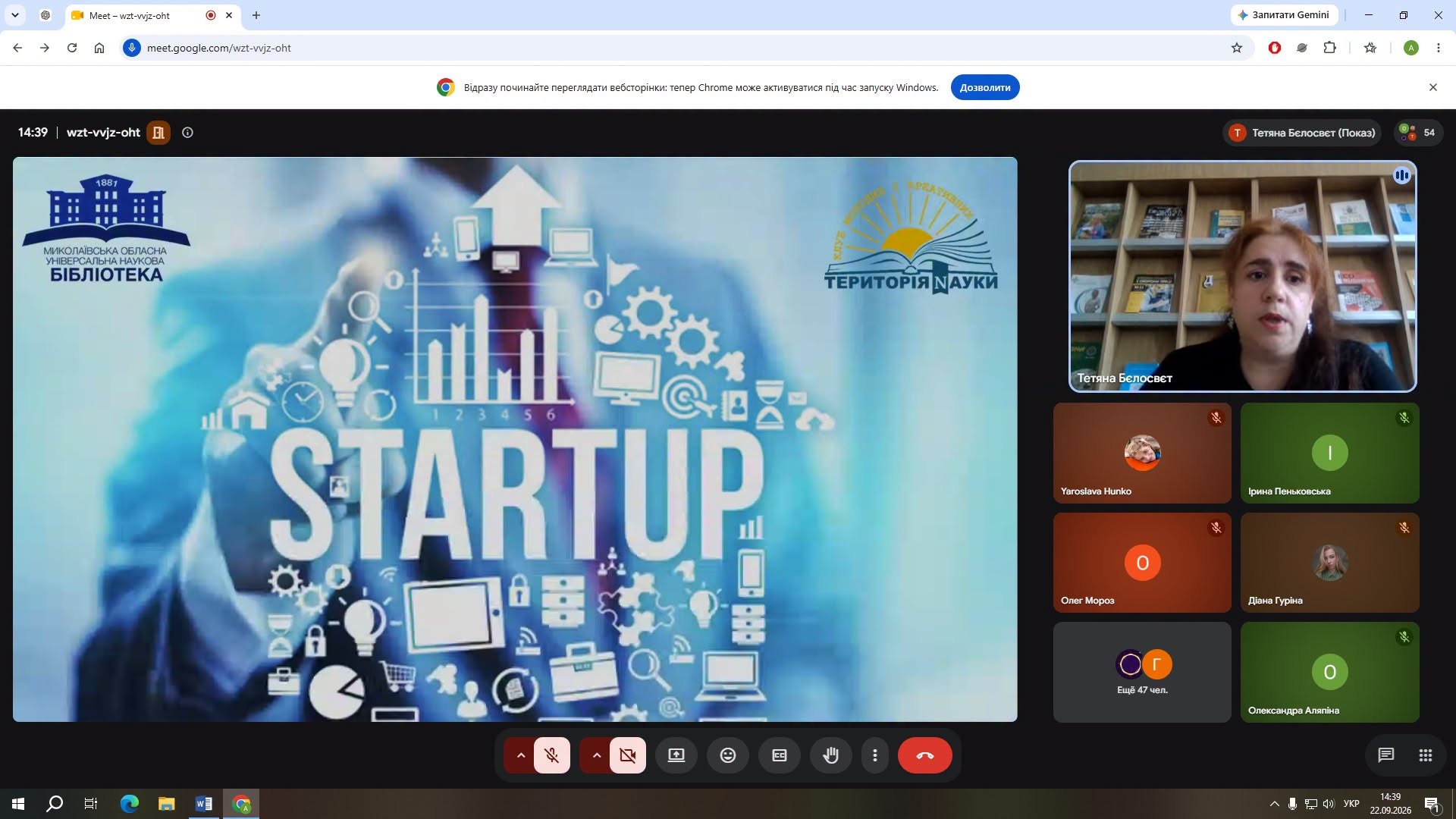This screenshot has width=1456, height=819.
Task: Open the tab search dropdown in Chrome
Action: [15, 15]
